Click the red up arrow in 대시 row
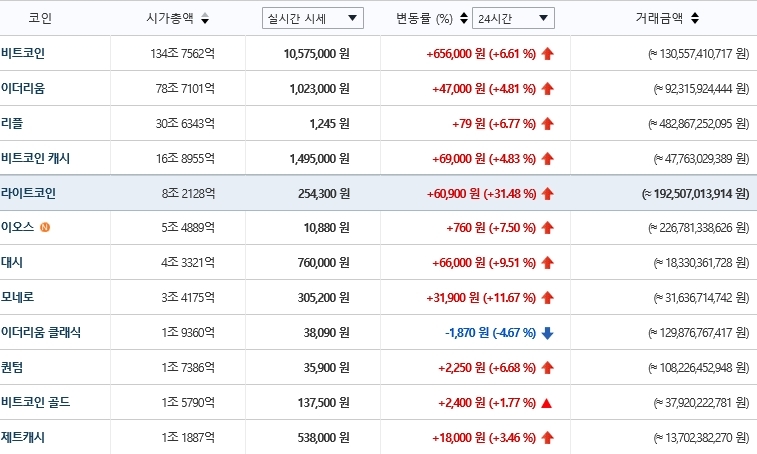 (547, 263)
